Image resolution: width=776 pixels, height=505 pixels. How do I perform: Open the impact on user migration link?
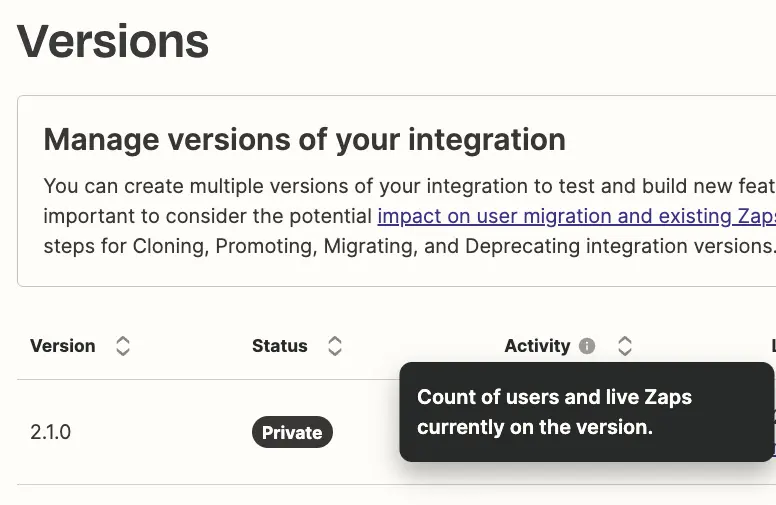(x=577, y=216)
